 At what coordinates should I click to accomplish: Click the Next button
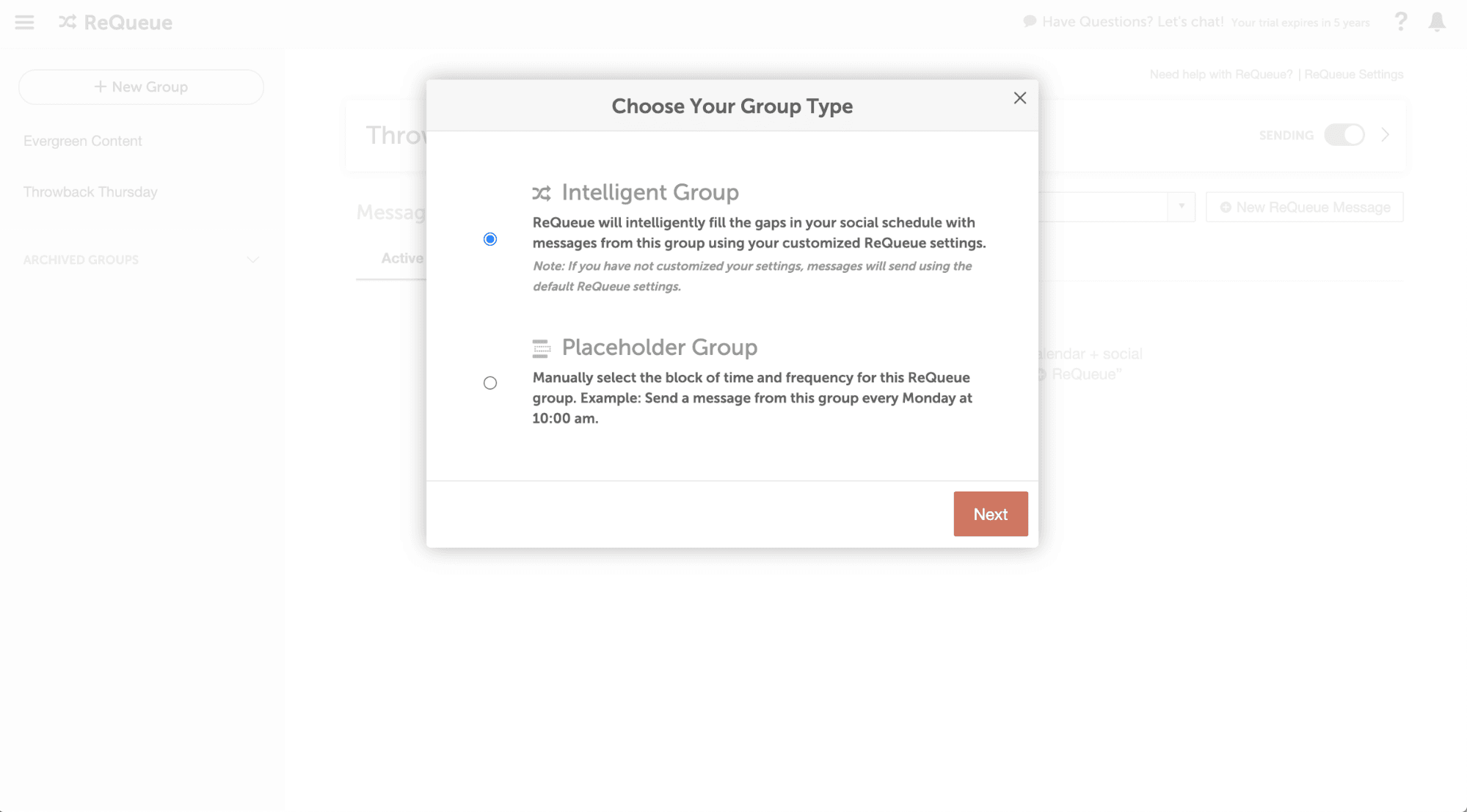coord(991,514)
